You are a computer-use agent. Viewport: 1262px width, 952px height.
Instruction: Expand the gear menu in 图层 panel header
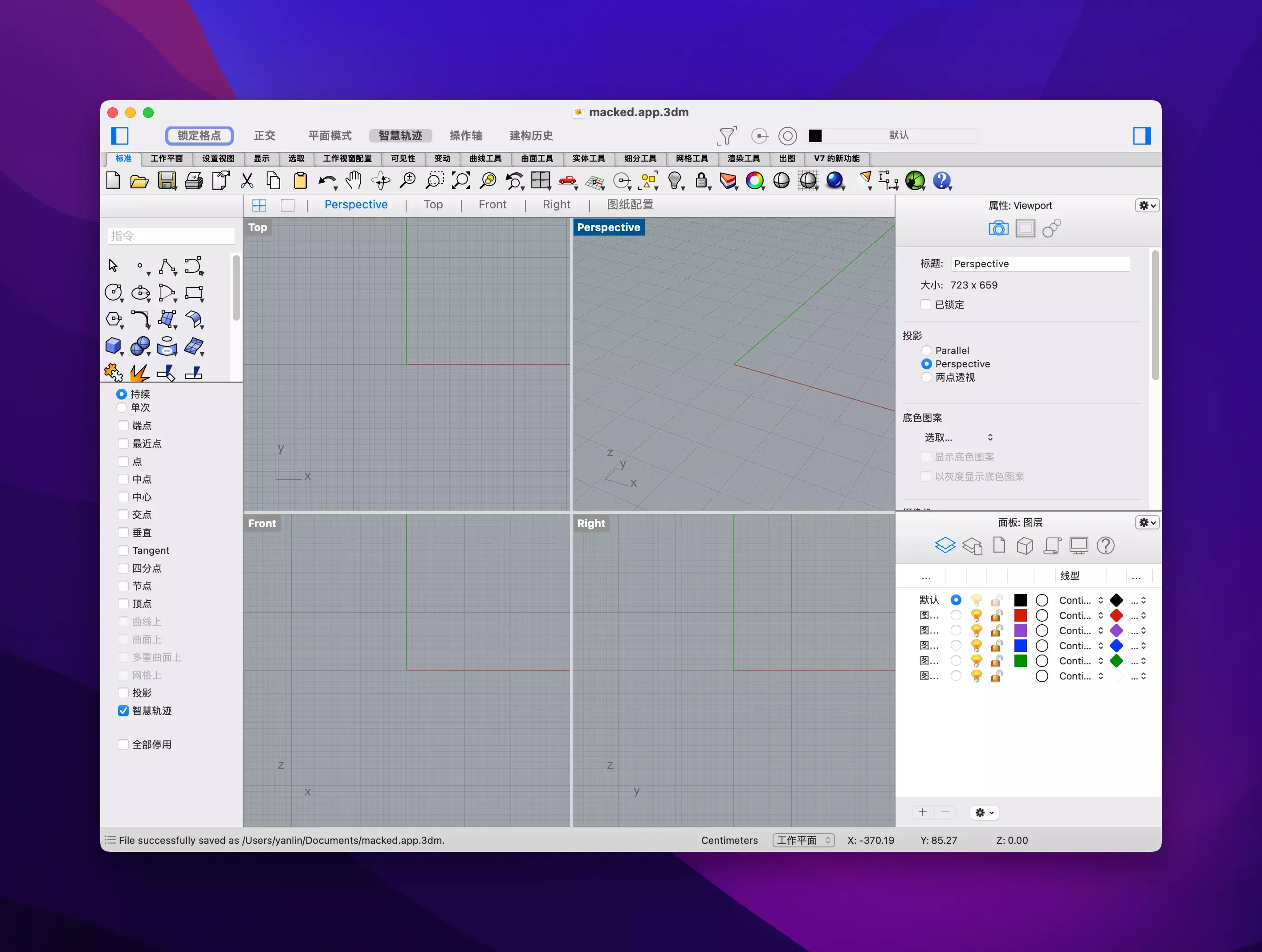coord(1147,522)
